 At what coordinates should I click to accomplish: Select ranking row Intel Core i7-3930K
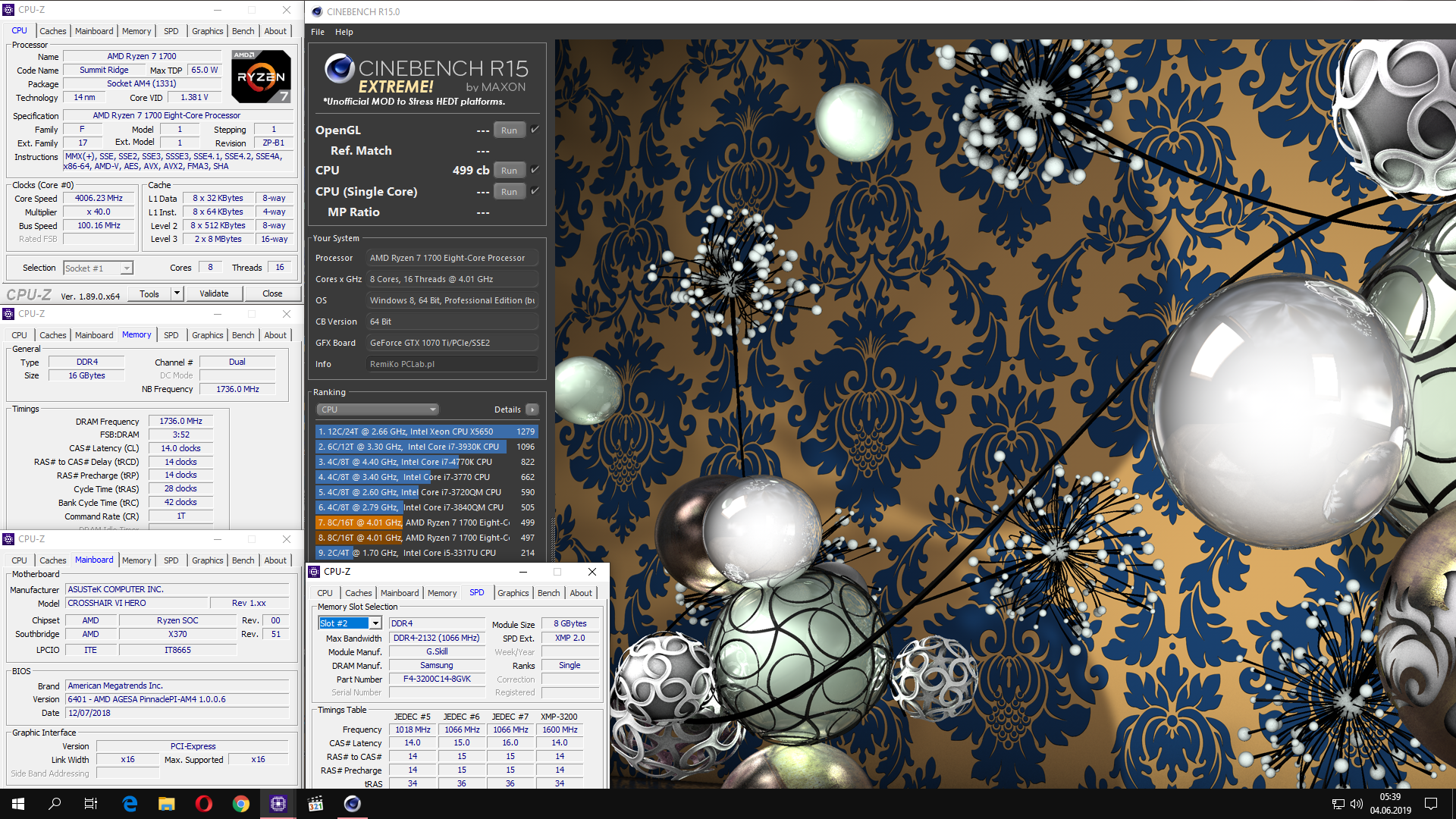click(x=426, y=447)
